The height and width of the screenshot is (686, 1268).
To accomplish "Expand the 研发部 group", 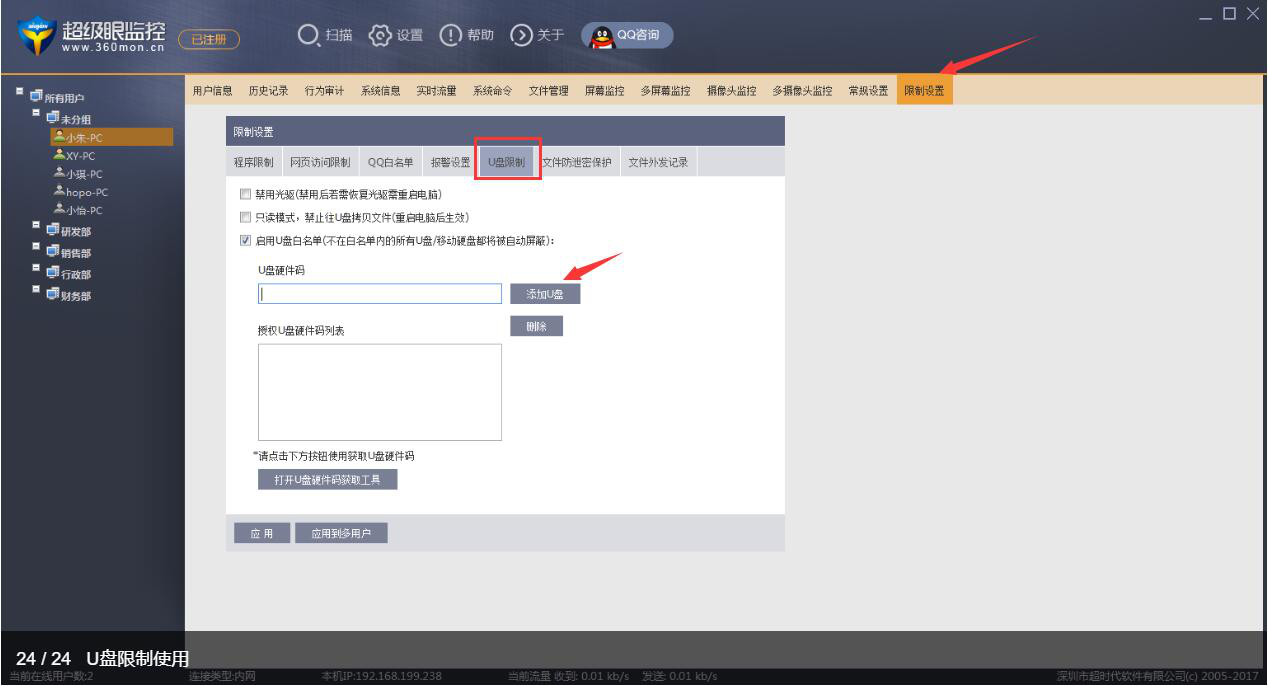I will pos(36,227).
